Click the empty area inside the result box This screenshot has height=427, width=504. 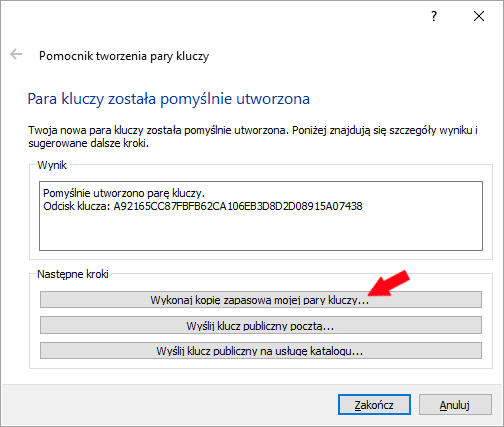pos(261,232)
